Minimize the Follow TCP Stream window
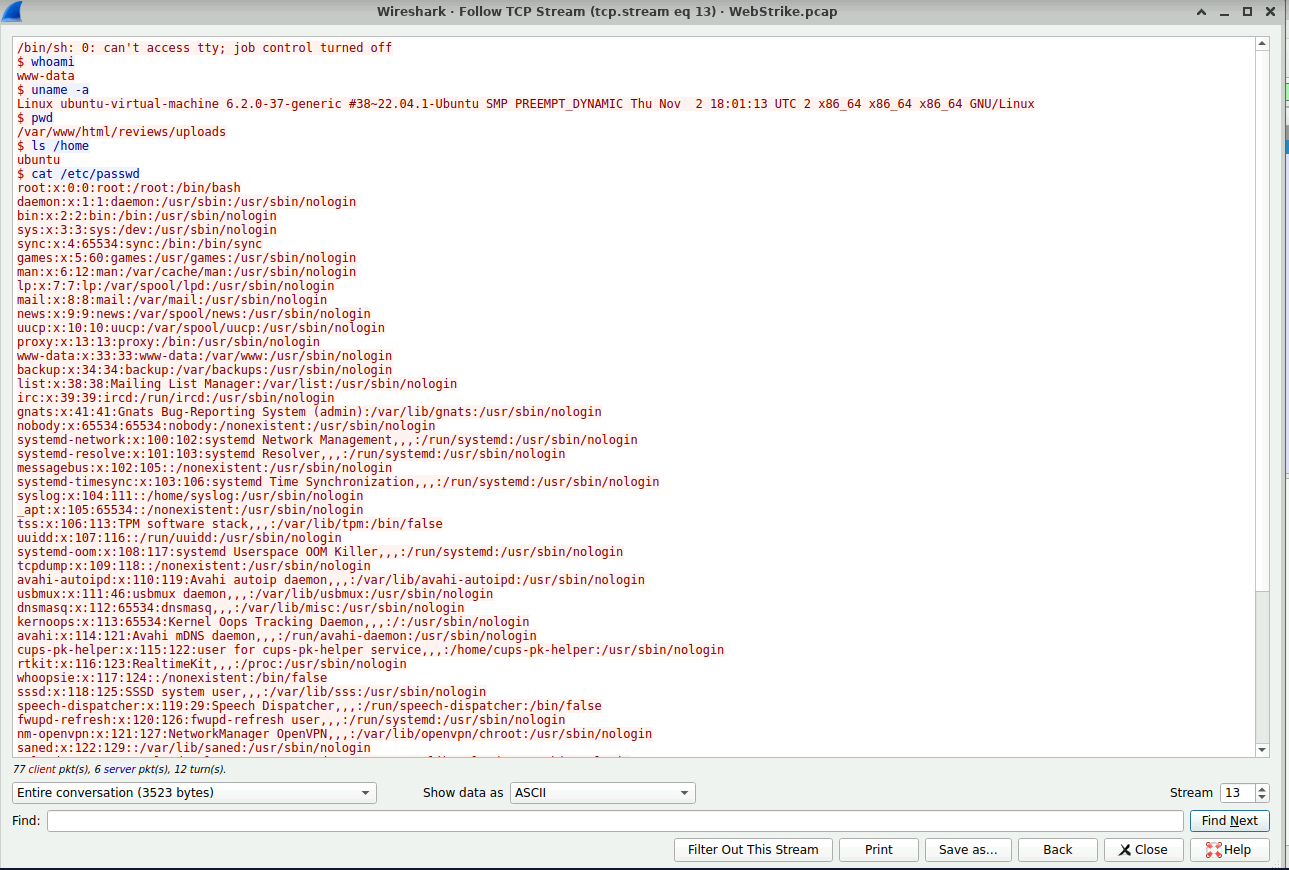 [x=1224, y=12]
